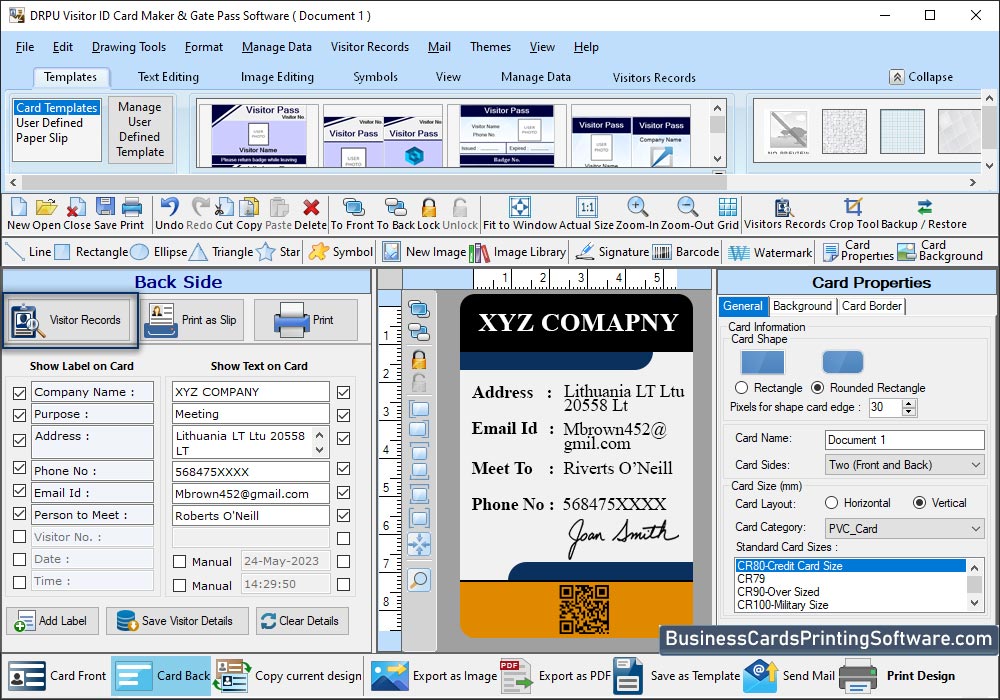Select the Star shape tool
Screen dimensions: 1000x700
tap(279, 252)
